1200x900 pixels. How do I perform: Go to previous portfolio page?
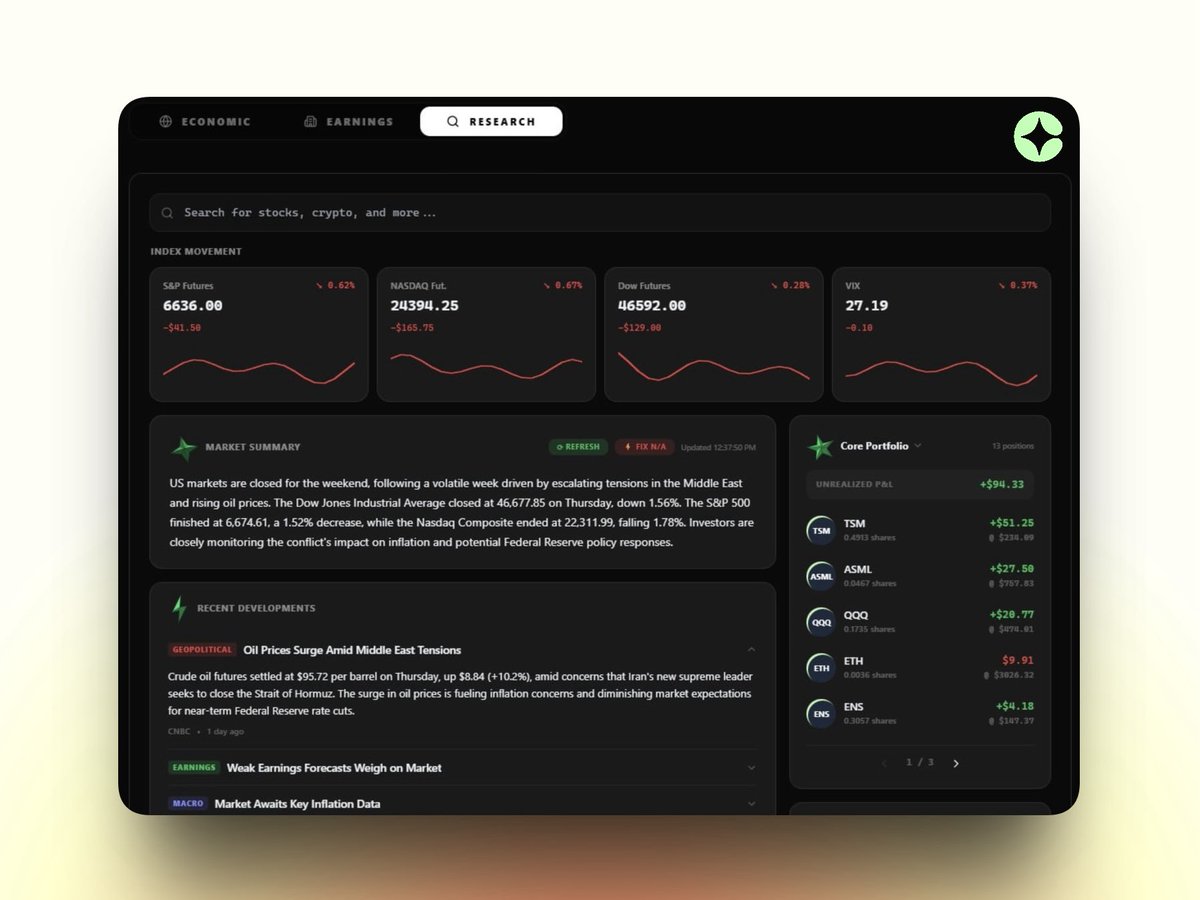click(x=884, y=763)
